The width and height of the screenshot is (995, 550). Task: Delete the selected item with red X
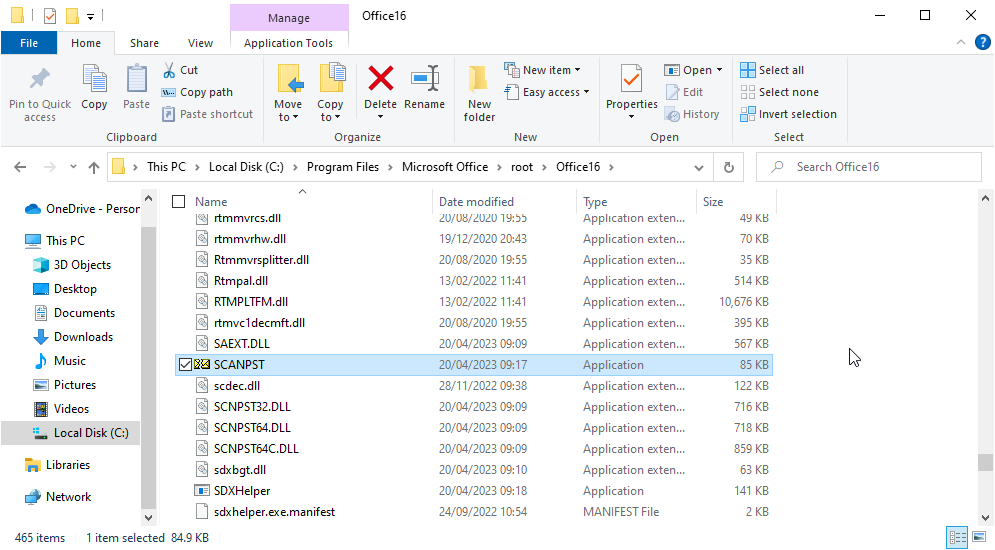tap(381, 79)
